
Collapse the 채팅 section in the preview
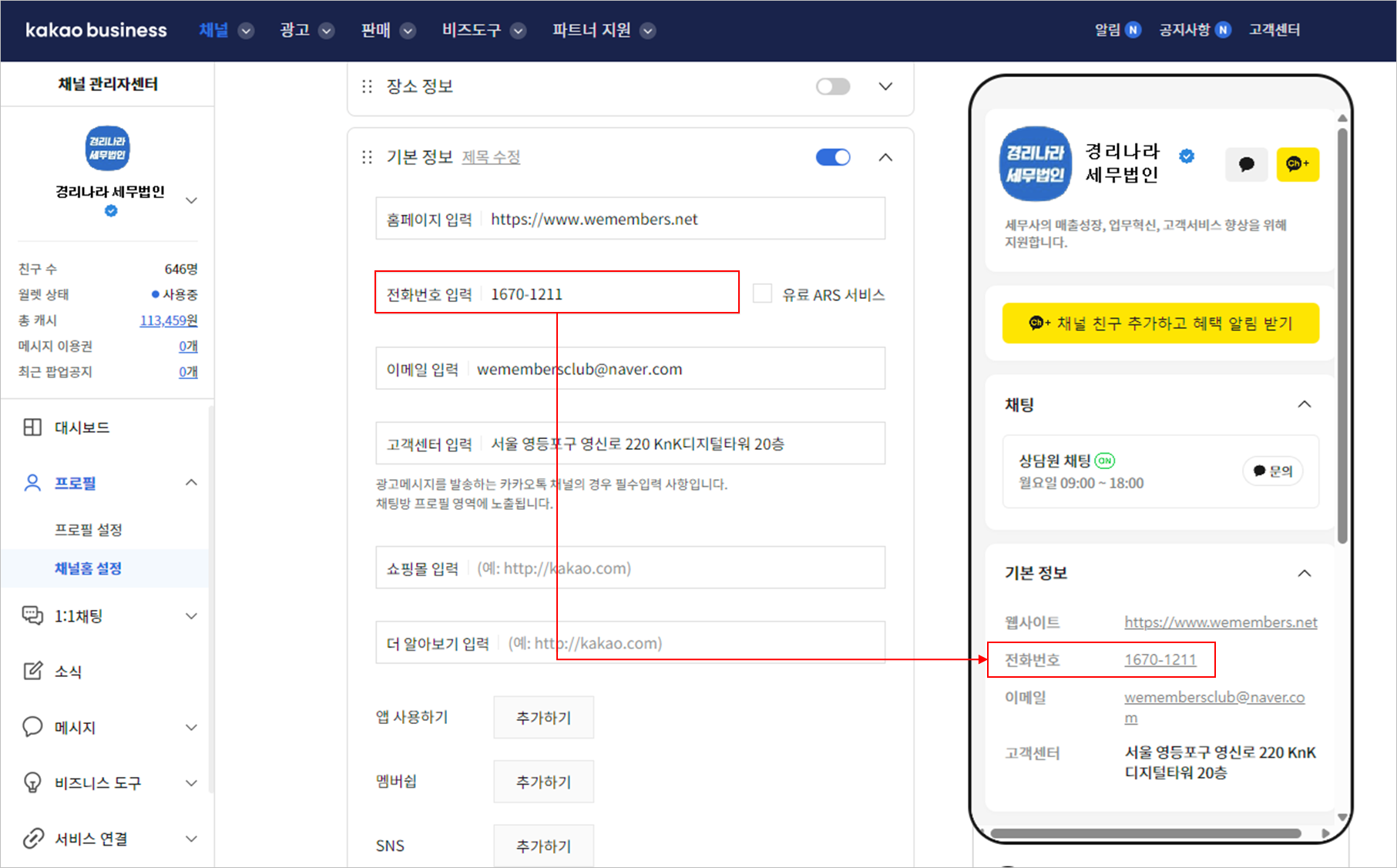tap(1305, 404)
